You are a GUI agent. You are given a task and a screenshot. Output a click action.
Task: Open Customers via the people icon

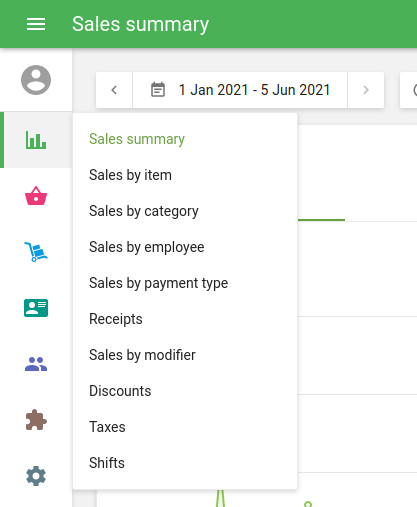[x=36, y=364]
